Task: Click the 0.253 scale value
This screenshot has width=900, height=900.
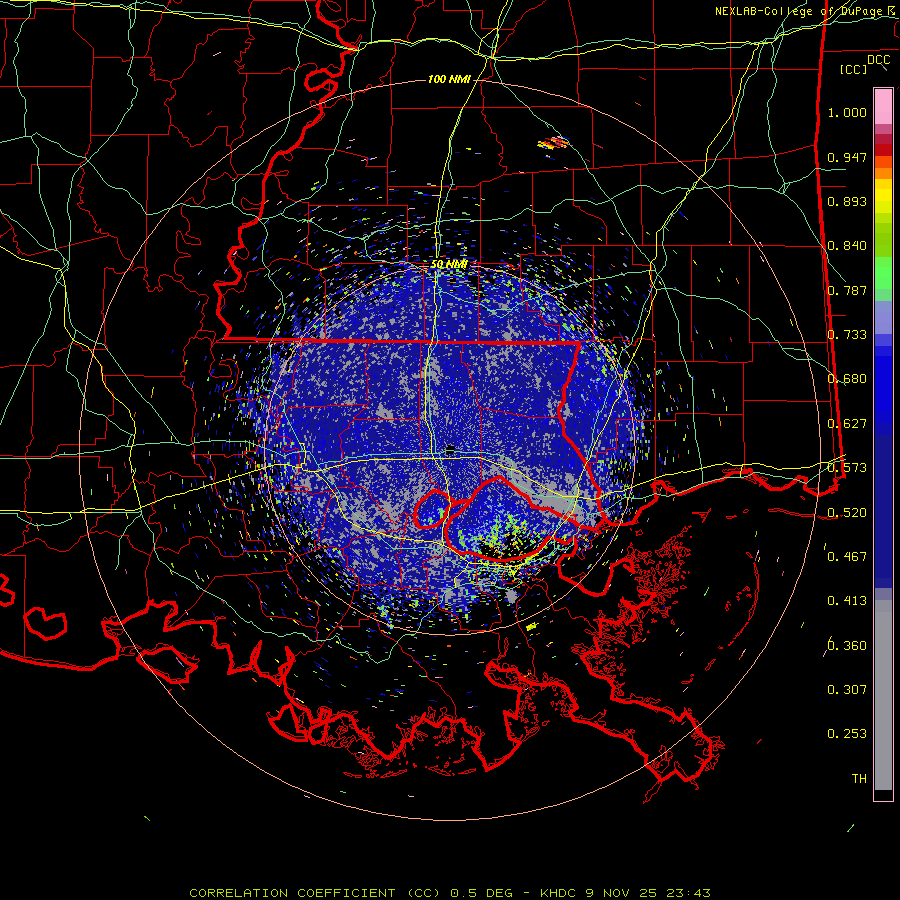Action: coord(847,734)
